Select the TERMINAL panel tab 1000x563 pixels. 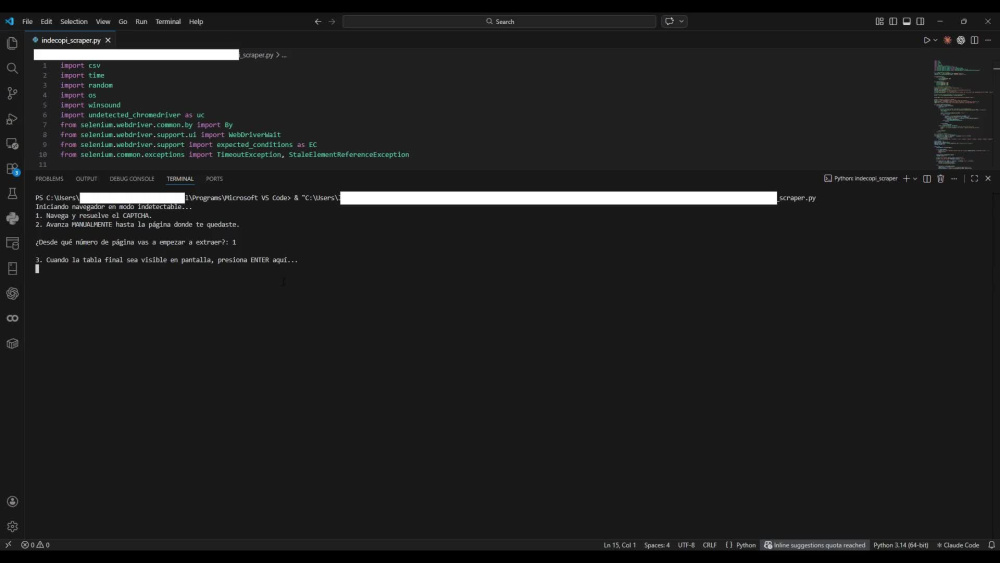coord(180,179)
